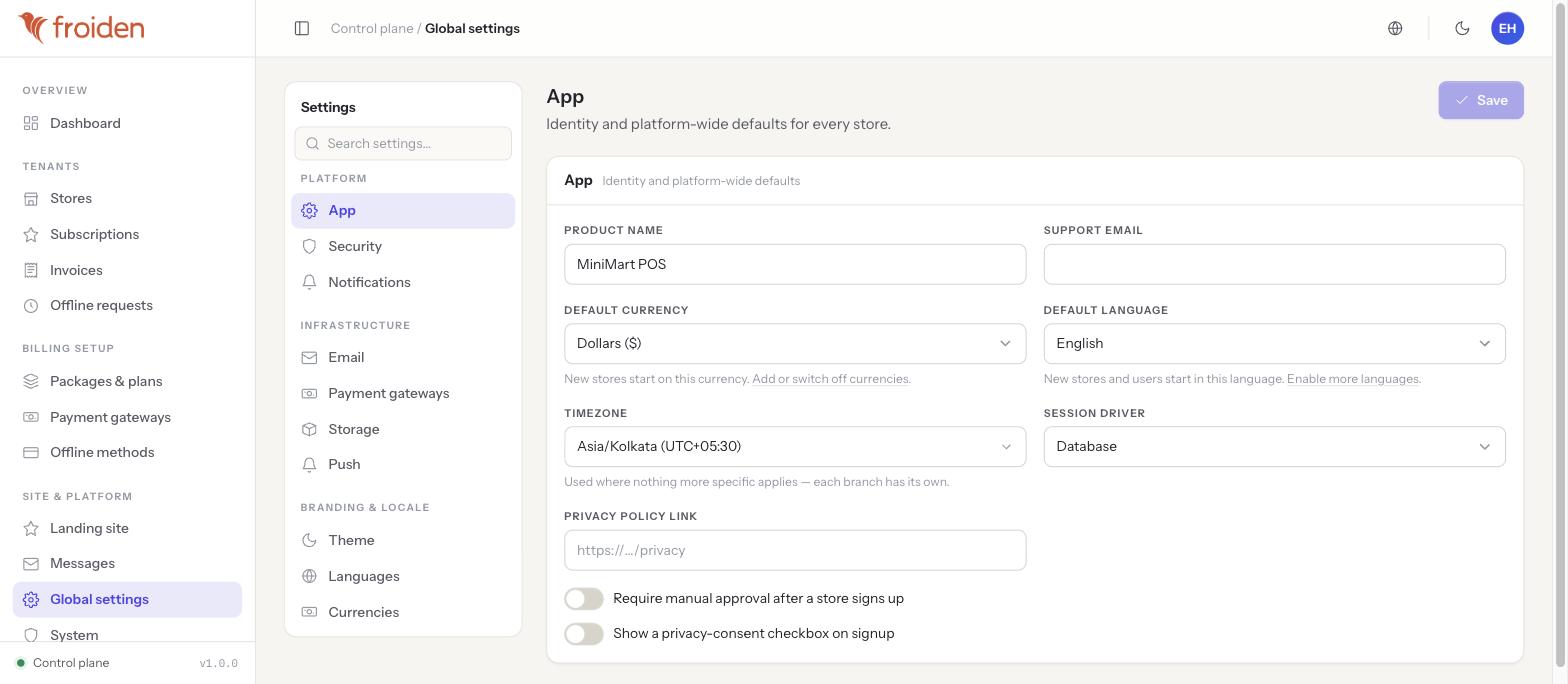Screen dimensions: 1568x684
Task: Click the Search settings field
Action: (x=403, y=143)
